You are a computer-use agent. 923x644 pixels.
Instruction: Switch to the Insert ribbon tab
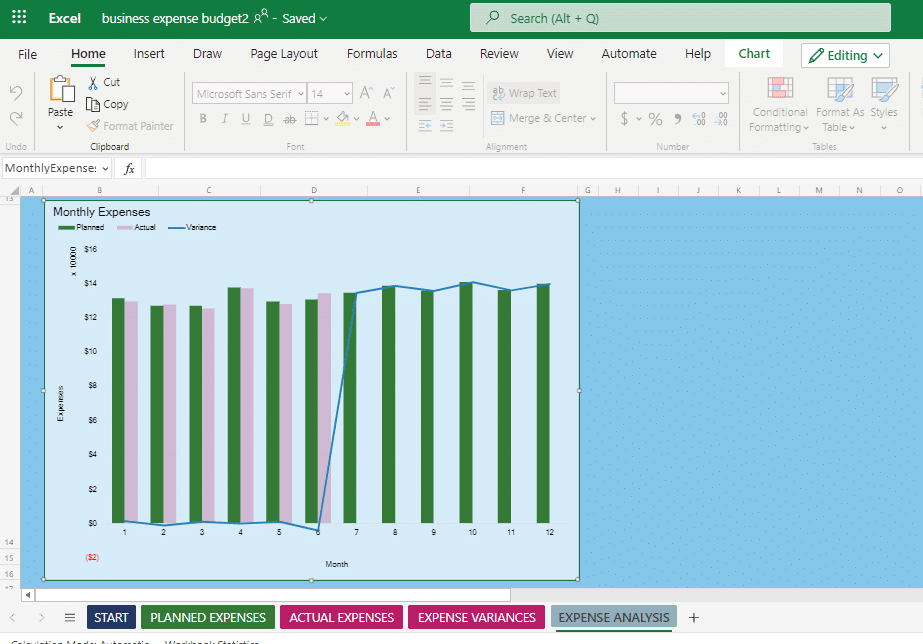[149, 54]
